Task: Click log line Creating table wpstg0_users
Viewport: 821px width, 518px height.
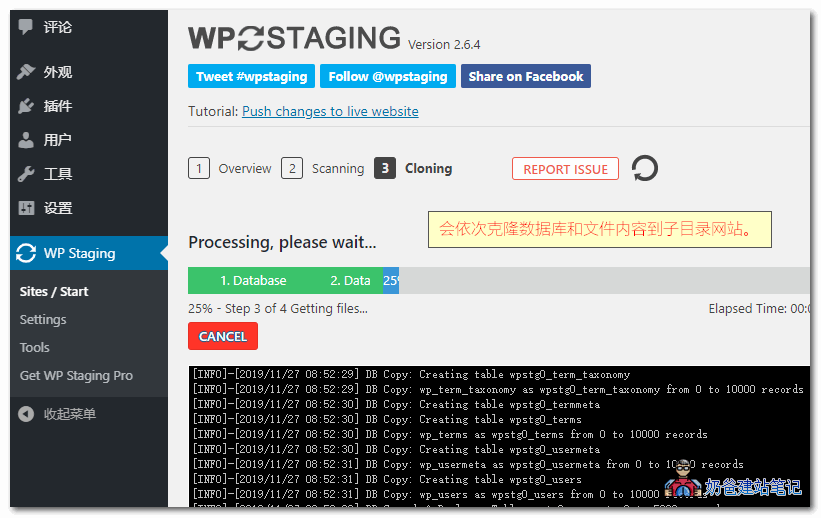Action: click(x=387, y=479)
